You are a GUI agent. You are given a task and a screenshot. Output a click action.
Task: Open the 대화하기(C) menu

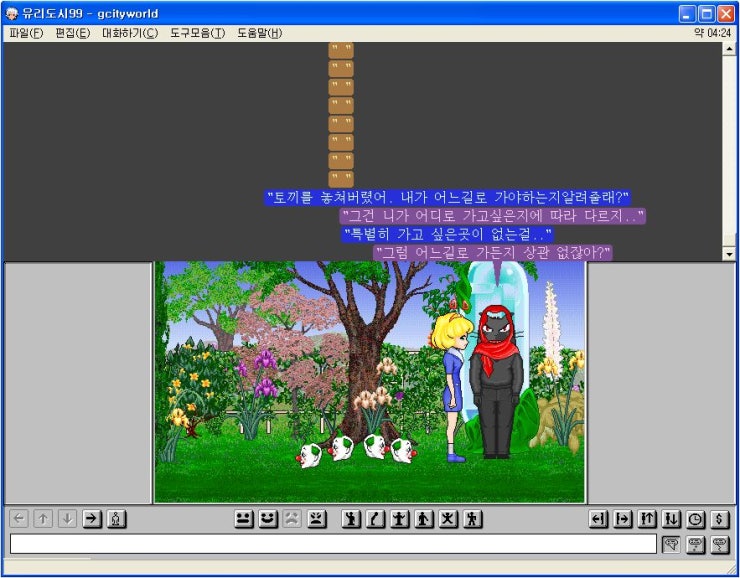click(x=129, y=33)
